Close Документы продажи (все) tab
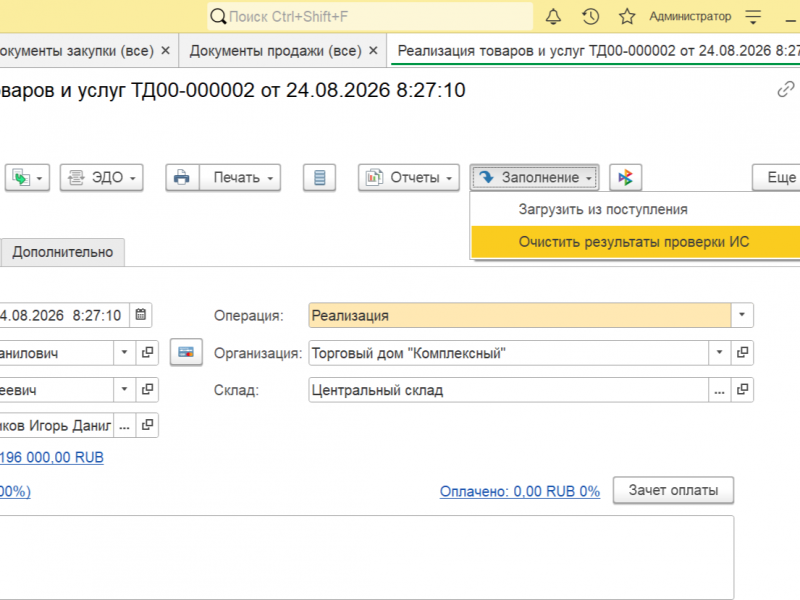The width and height of the screenshot is (800, 600). click(x=373, y=51)
